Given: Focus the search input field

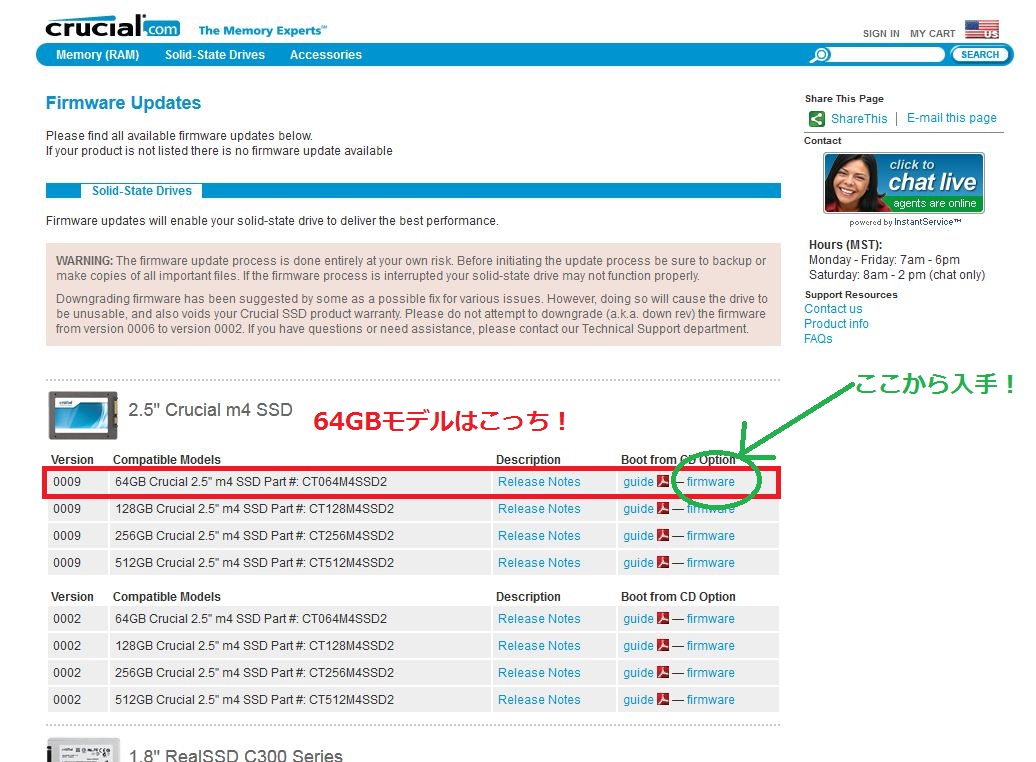Looking at the screenshot, I should [x=887, y=55].
